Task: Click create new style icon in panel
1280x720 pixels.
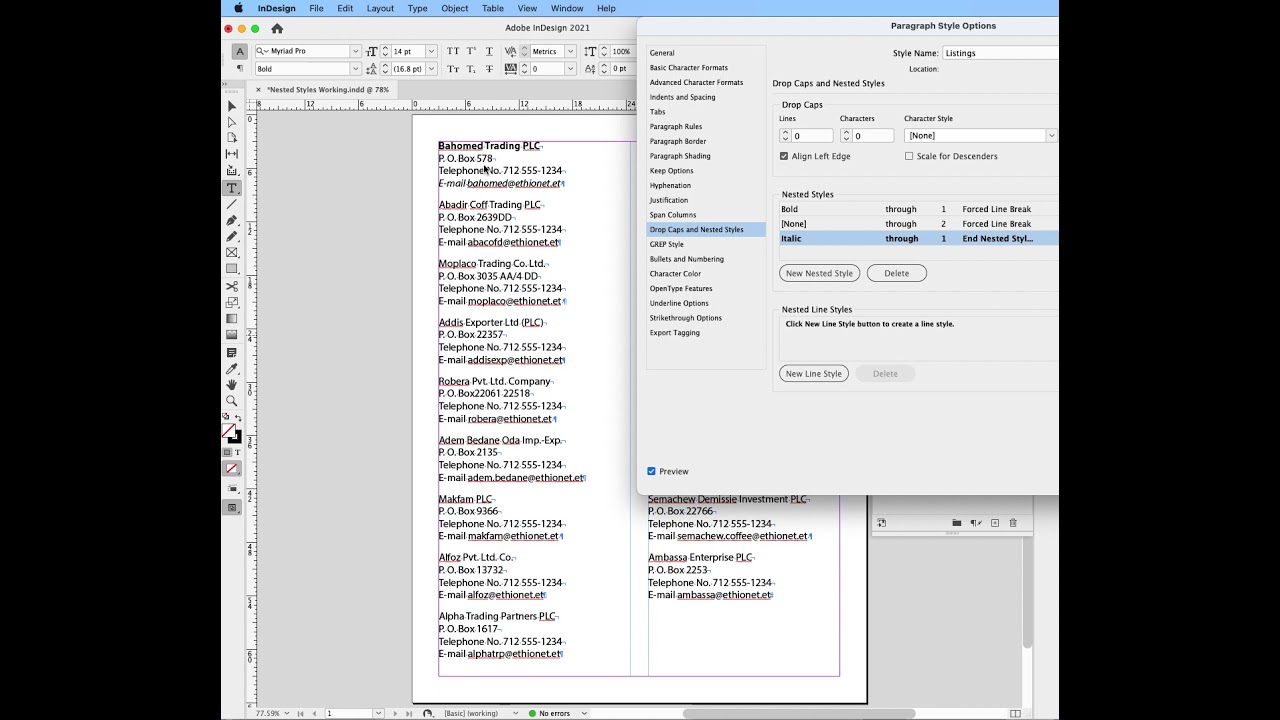Action: pos(995,523)
